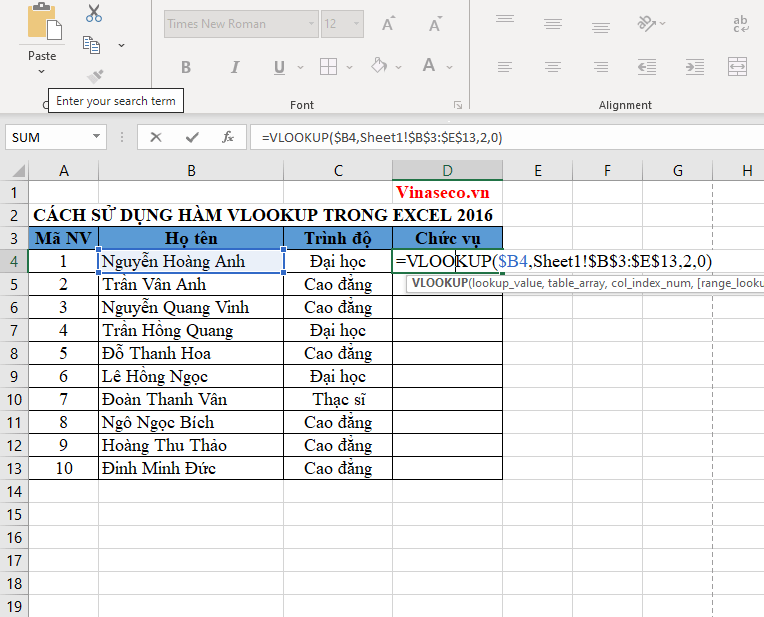Click the Cut scissors icon
This screenshot has height=617, width=764.
coord(94,13)
